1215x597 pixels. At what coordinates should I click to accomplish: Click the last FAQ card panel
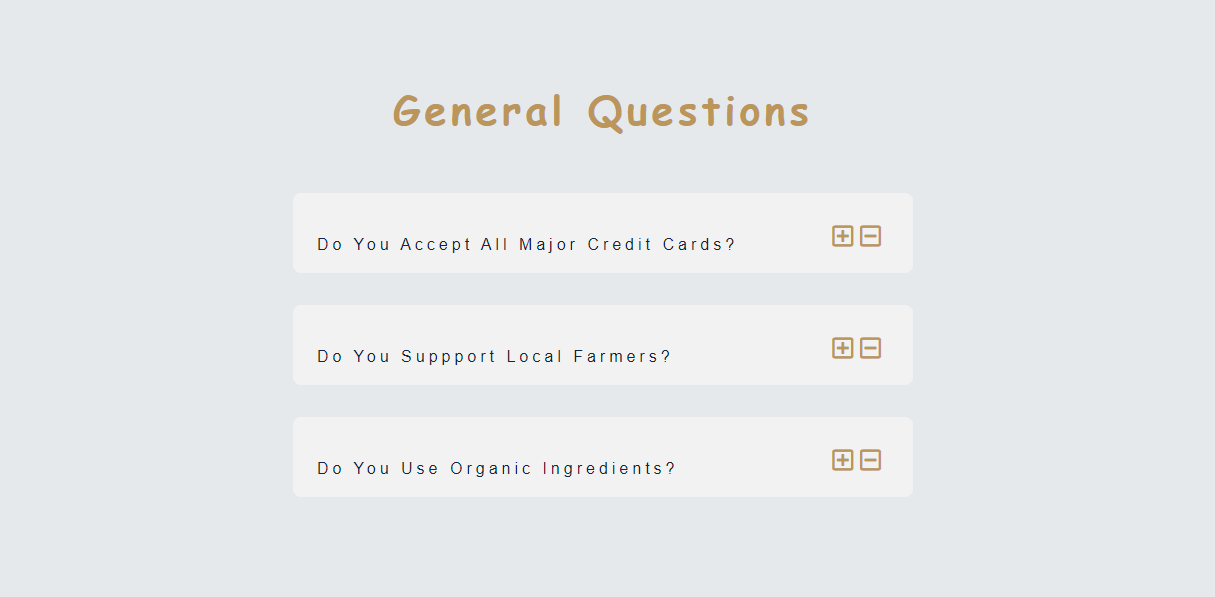point(602,456)
